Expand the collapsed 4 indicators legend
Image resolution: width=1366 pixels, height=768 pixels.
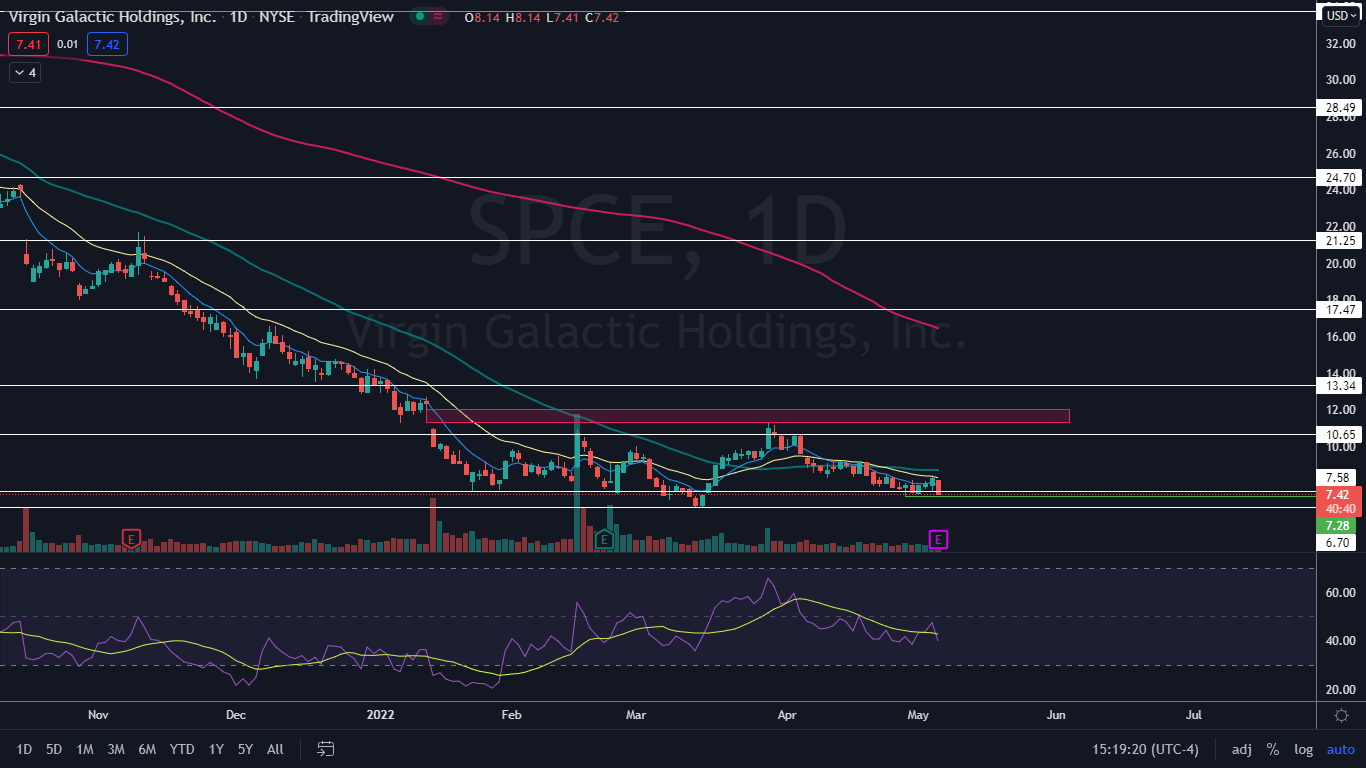pyautogui.click(x=25, y=72)
